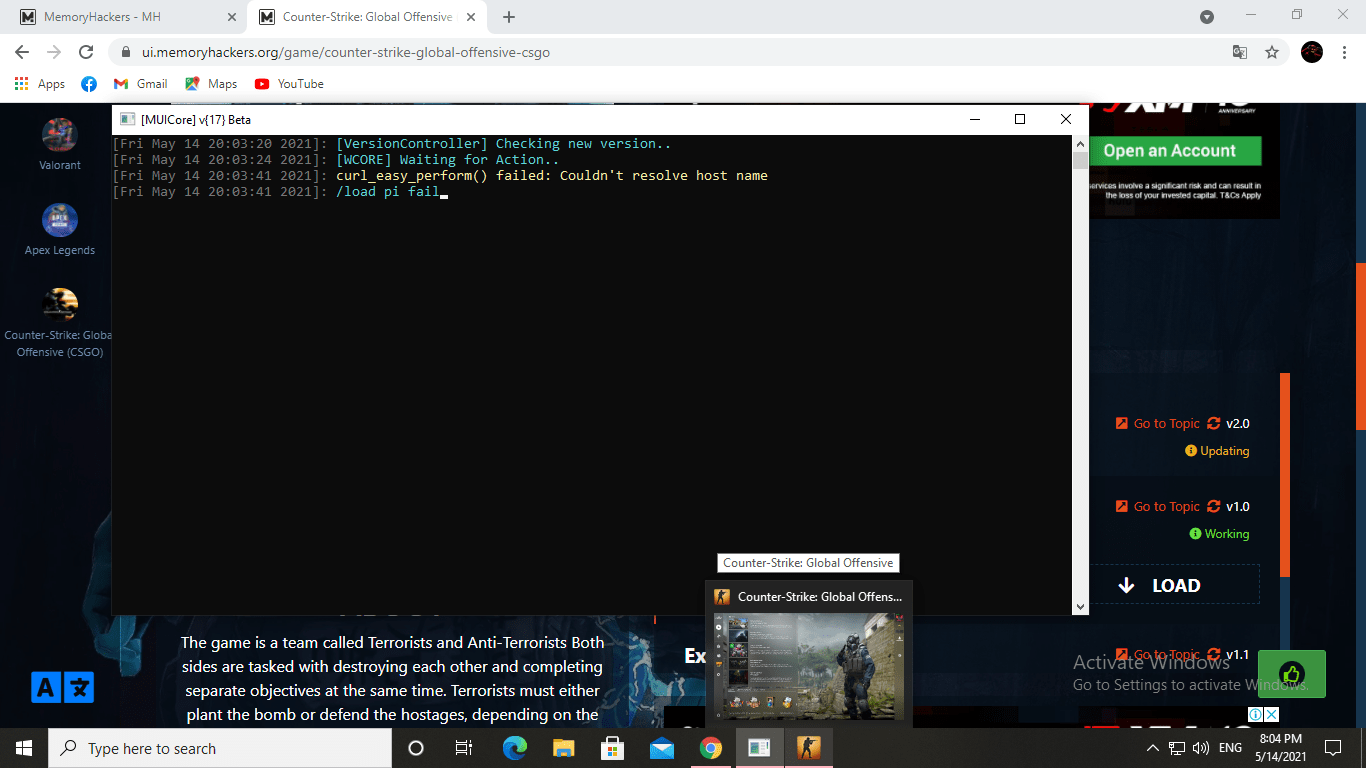The height and width of the screenshot is (768, 1366).
Task: Launch Microsoft Edge from the taskbar
Action: click(x=515, y=748)
